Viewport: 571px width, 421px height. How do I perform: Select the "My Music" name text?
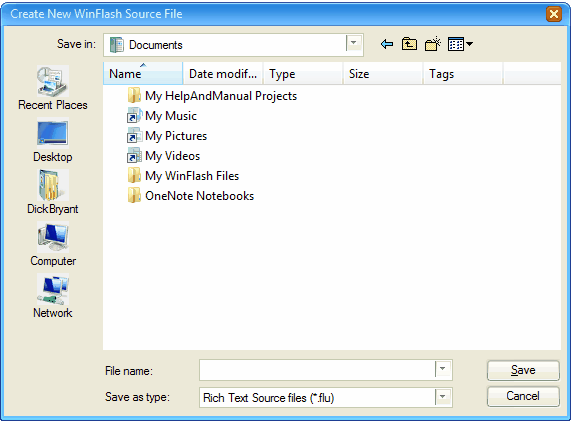[171, 116]
